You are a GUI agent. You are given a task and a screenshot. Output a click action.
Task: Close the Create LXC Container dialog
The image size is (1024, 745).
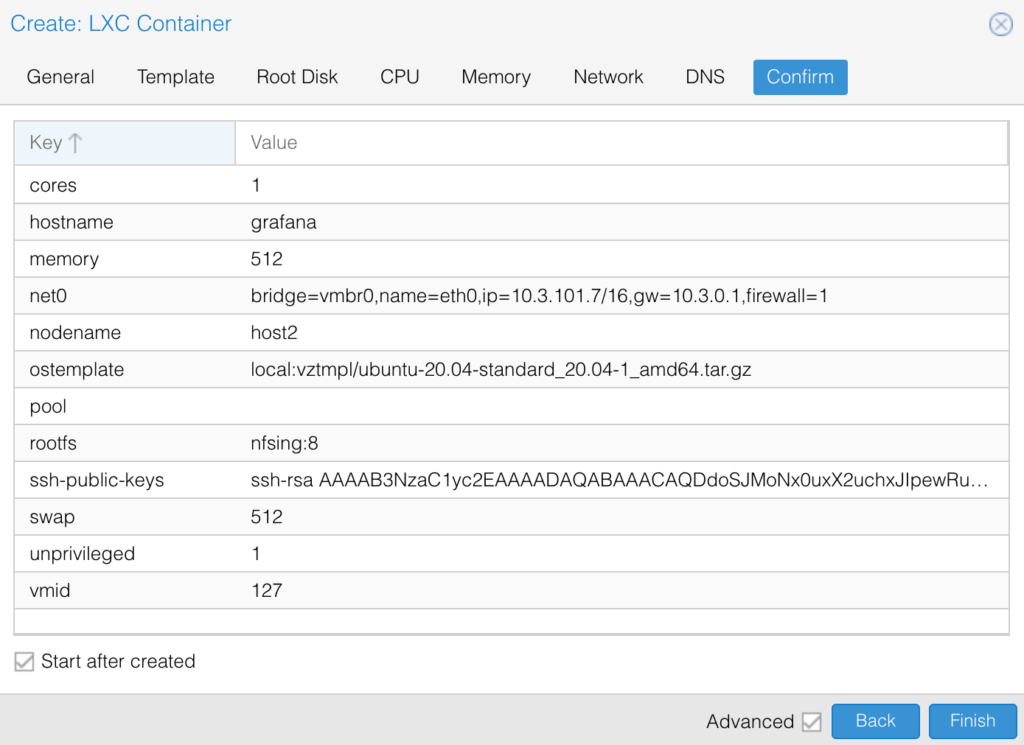coord(1000,24)
